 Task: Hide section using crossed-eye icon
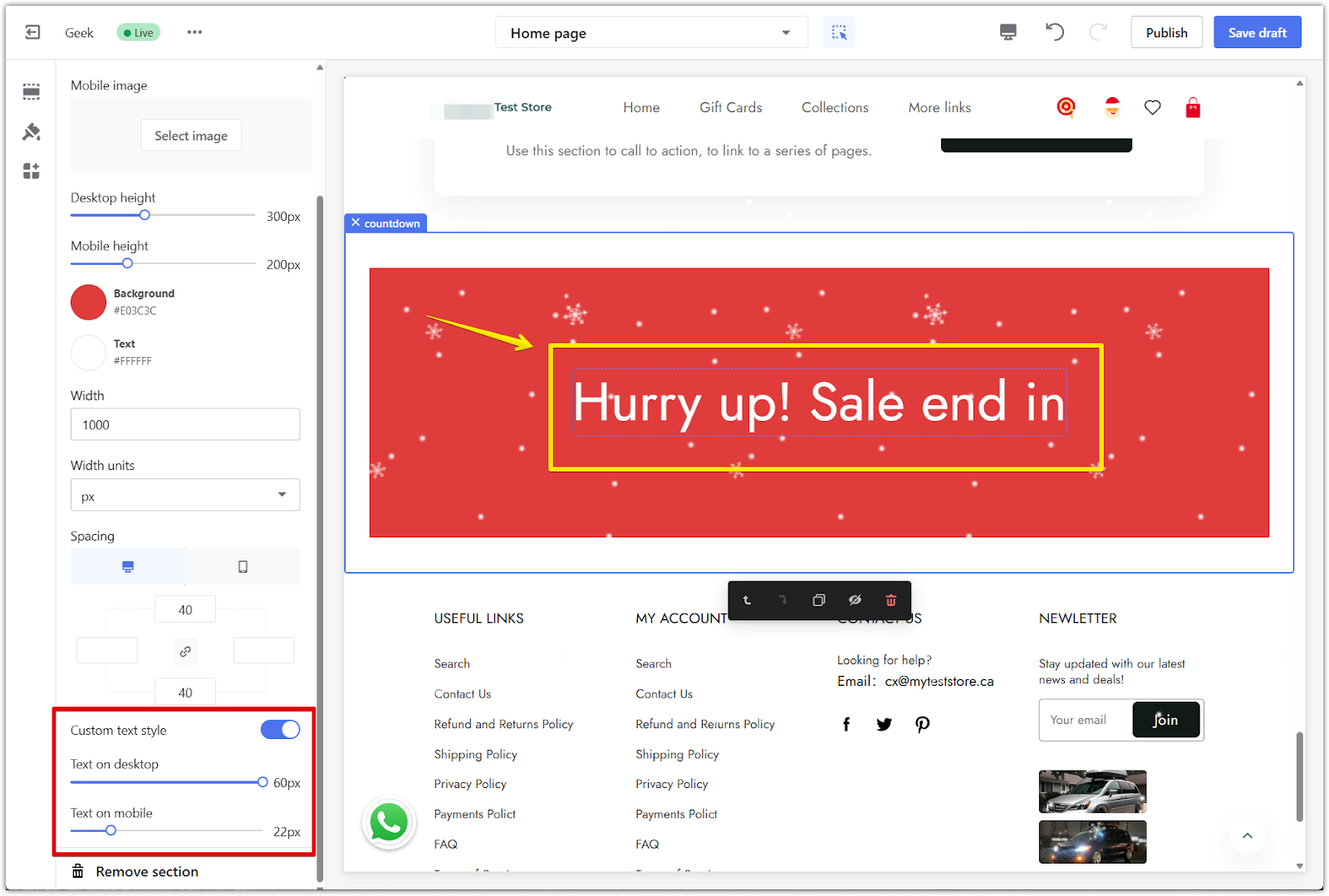click(x=855, y=600)
